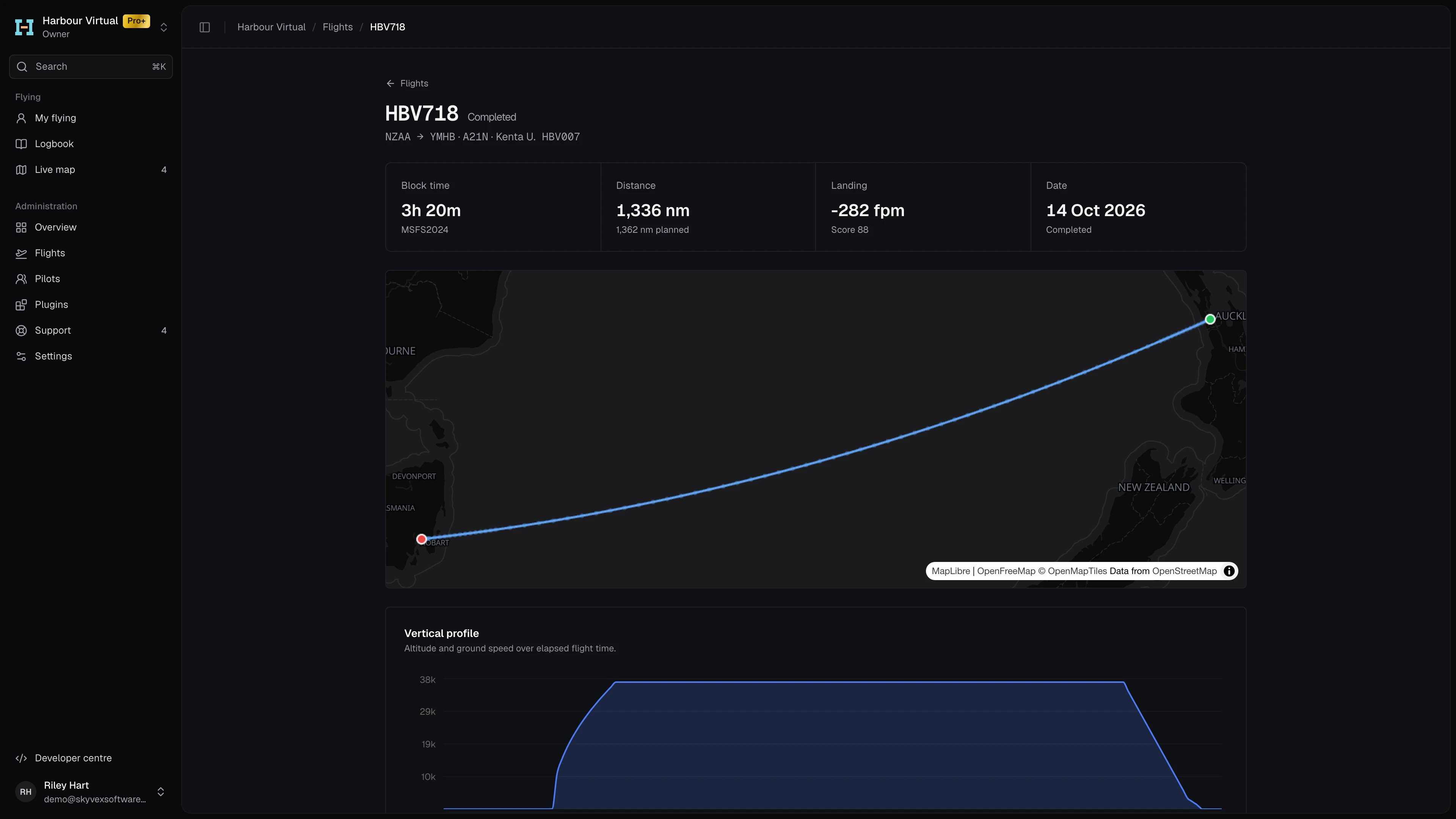The width and height of the screenshot is (1456, 819).
Task: Click the 1,336 nm distance value
Action: pyautogui.click(x=653, y=210)
